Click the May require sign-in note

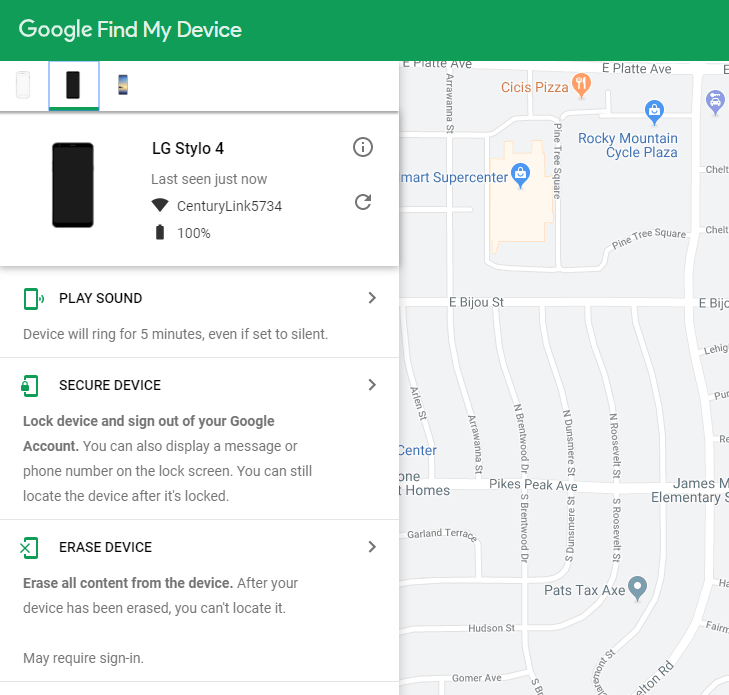point(83,658)
